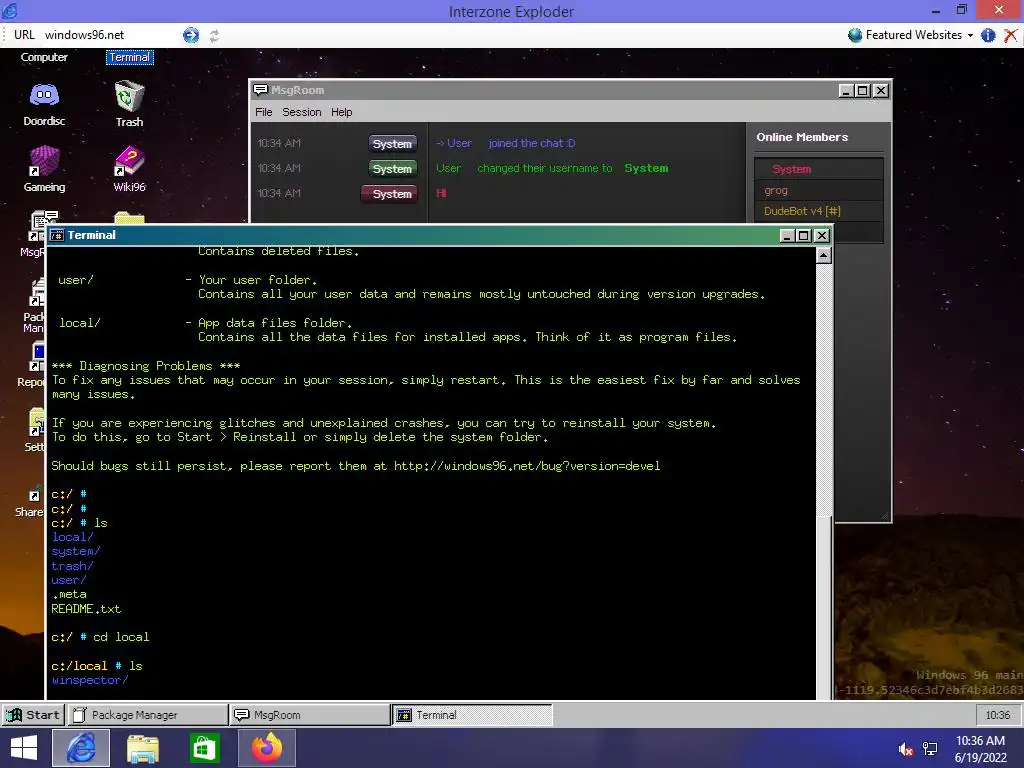Select the Computer desktop label
1024x768 pixels.
[x=44, y=57]
